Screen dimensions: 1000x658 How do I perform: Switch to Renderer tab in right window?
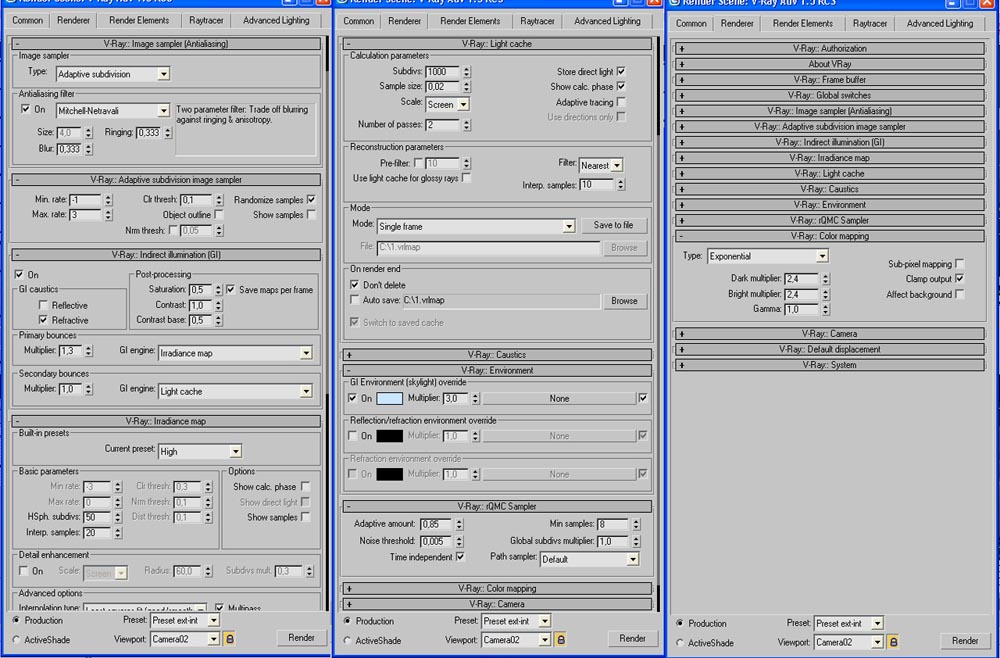(737, 24)
